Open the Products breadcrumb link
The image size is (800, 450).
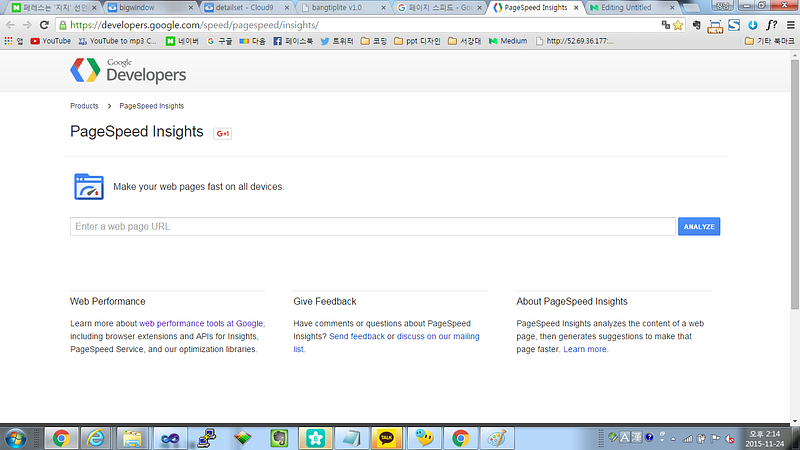point(84,106)
